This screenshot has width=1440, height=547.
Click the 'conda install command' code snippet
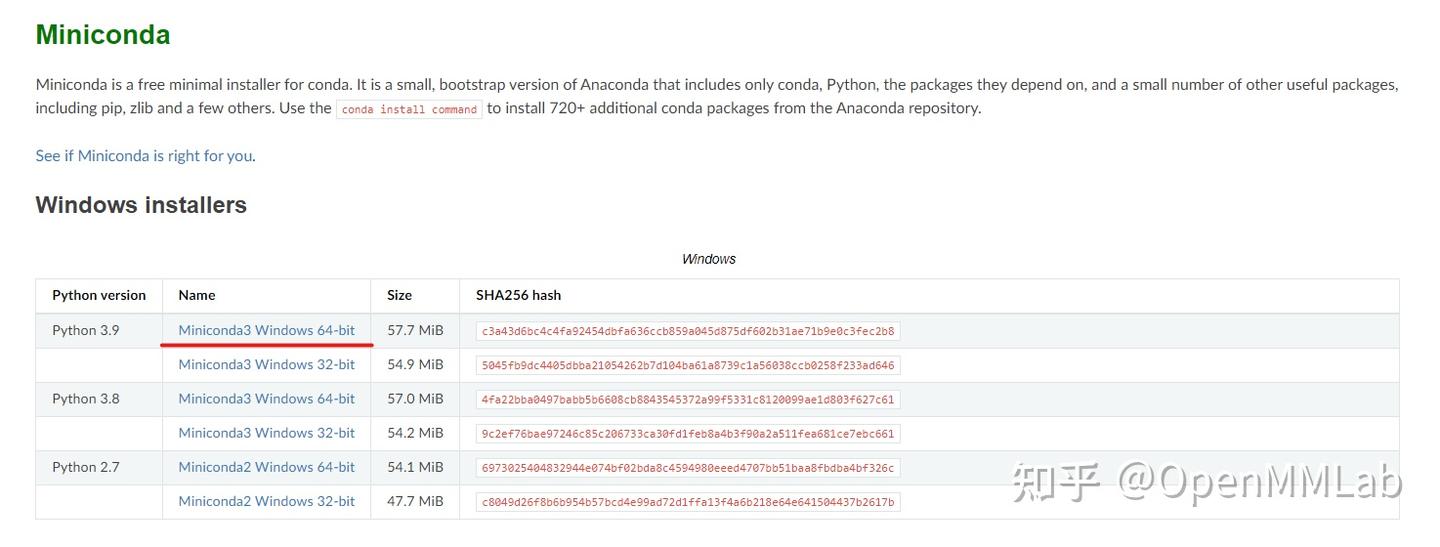[x=409, y=109]
